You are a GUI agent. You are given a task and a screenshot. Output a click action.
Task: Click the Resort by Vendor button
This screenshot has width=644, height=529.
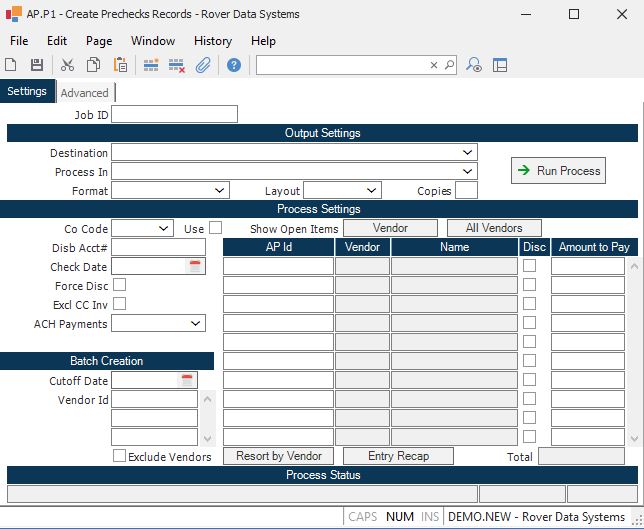[279, 456]
